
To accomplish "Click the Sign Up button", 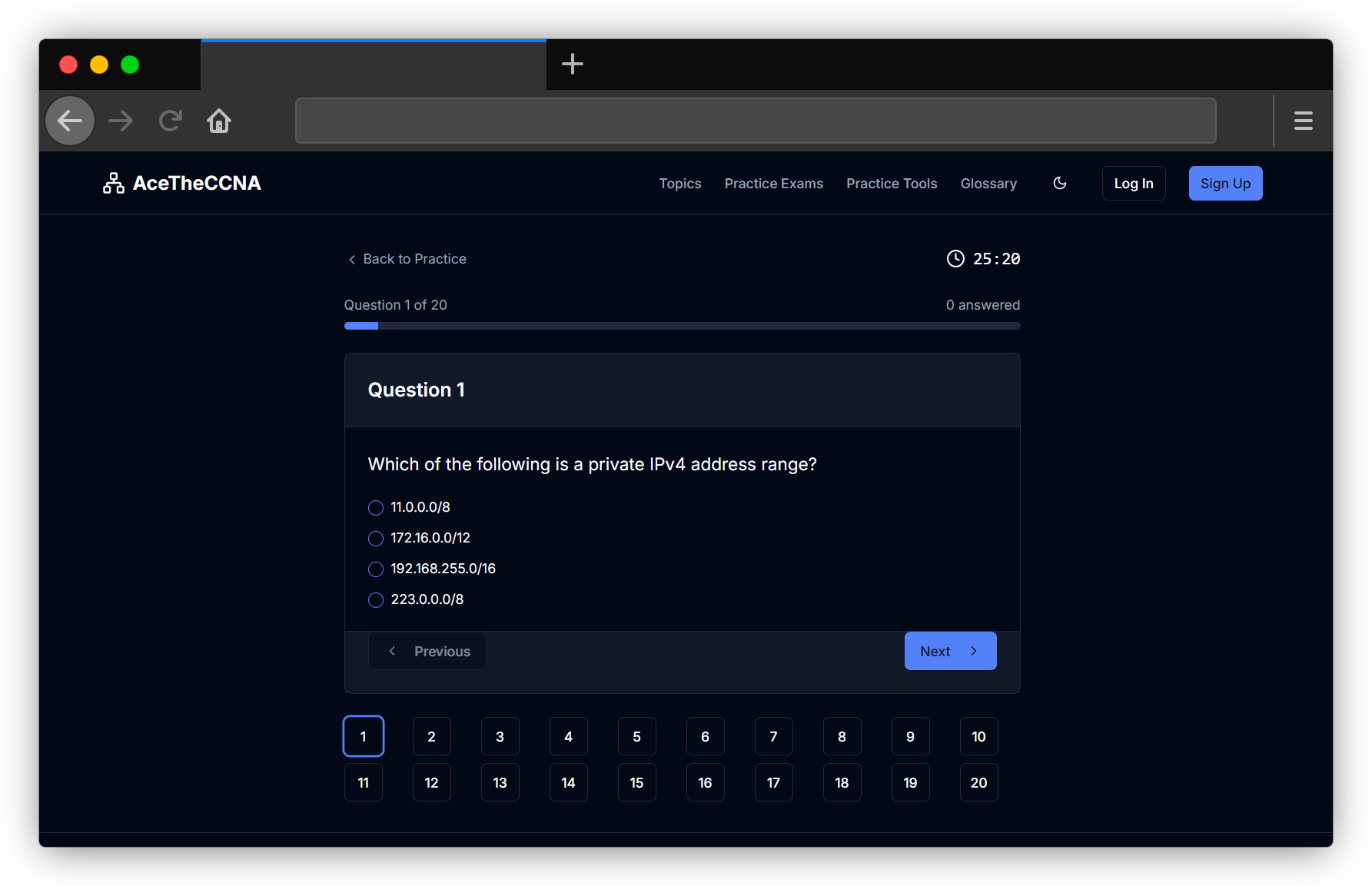I will click(x=1225, y=184).
